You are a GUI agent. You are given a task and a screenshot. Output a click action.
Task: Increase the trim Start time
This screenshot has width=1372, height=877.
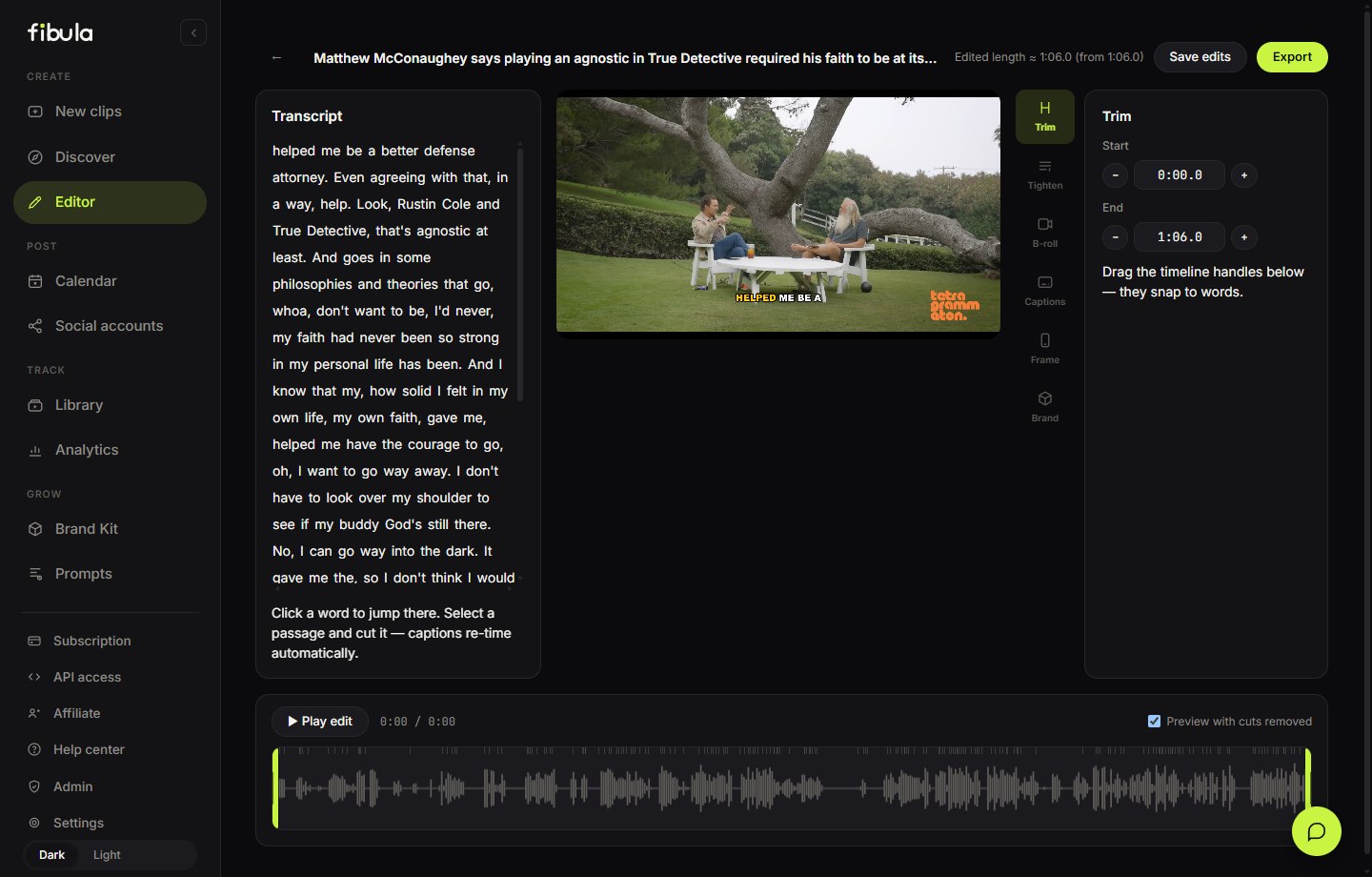pos(1244,175)
